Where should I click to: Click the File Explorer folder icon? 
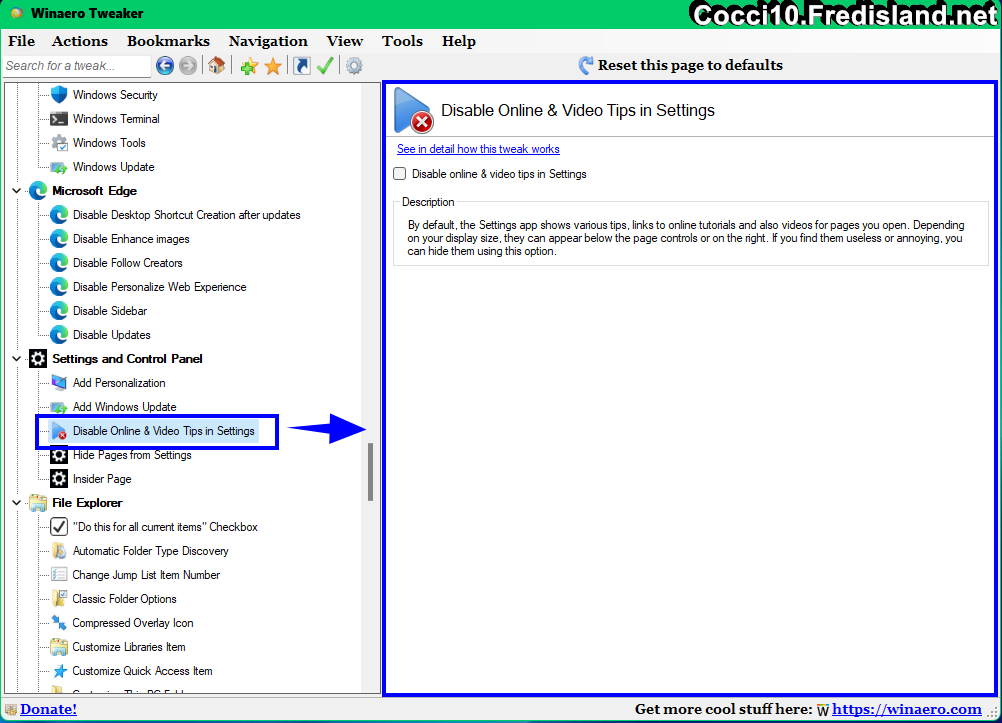pos(38,503)
